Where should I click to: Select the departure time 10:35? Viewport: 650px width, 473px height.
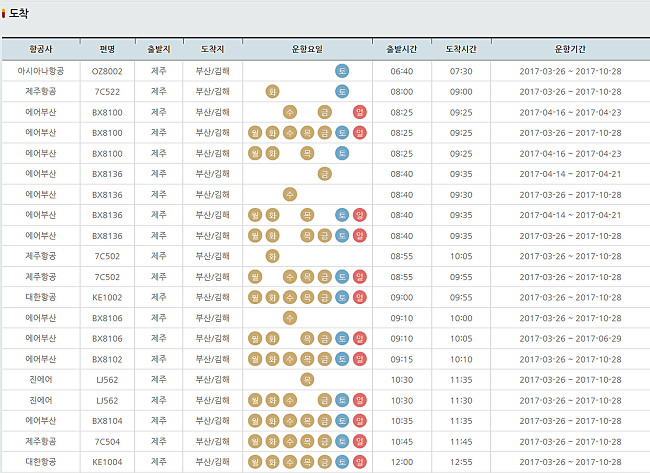[x=402, y=421]
